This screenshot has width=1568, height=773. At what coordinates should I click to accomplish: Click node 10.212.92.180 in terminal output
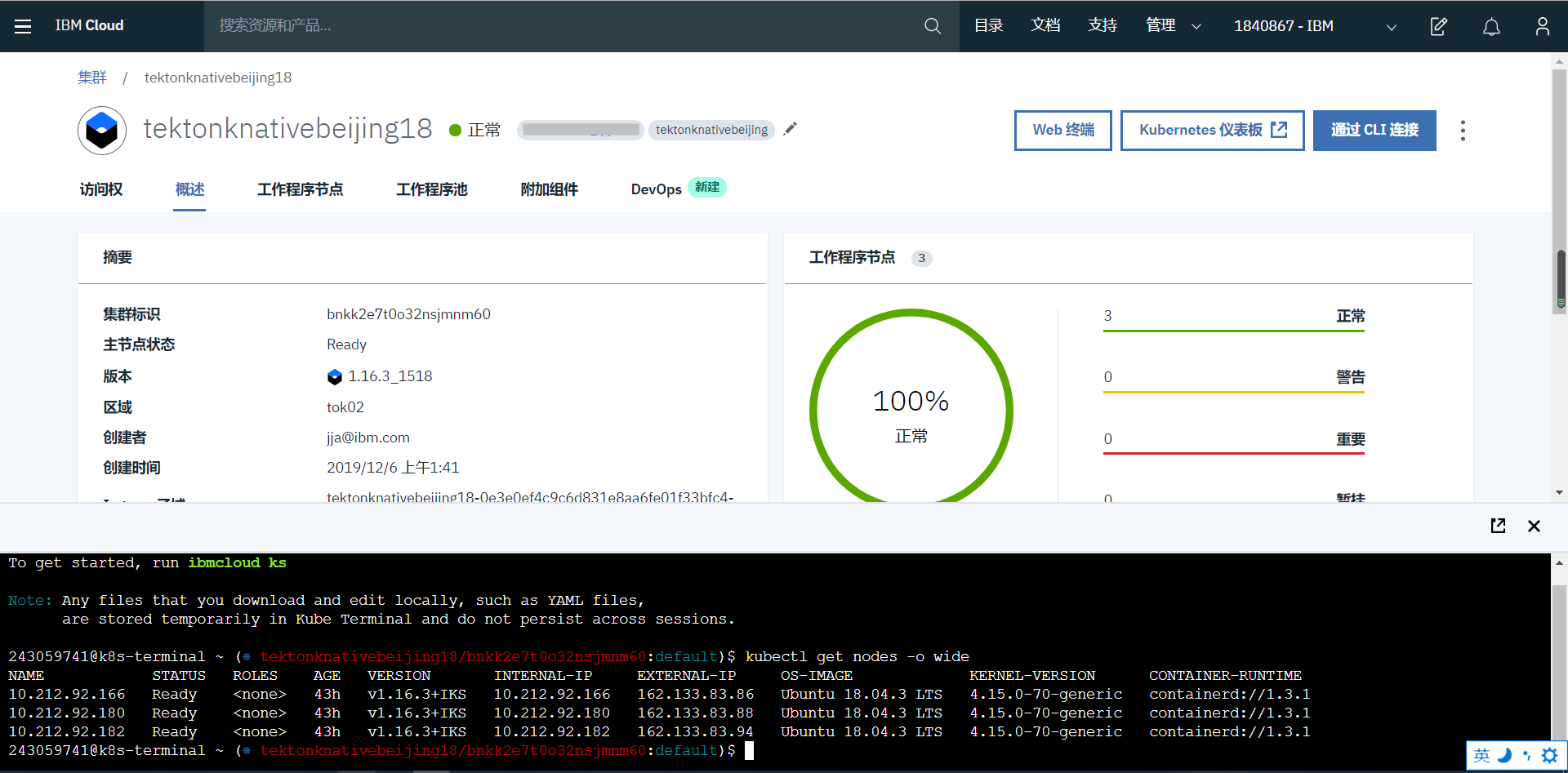tap(67, 713)
